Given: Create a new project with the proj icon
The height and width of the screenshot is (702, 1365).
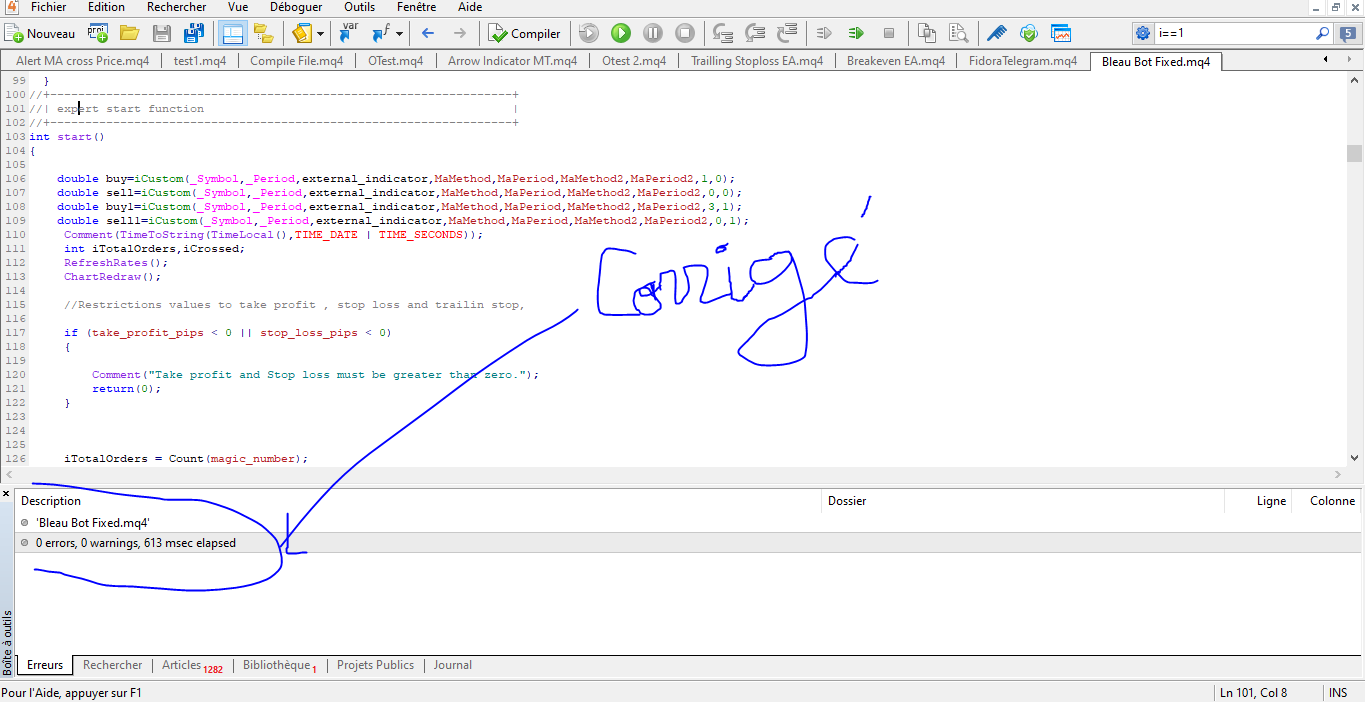Looking at the screenshot, I should click(x=98, y=33).
